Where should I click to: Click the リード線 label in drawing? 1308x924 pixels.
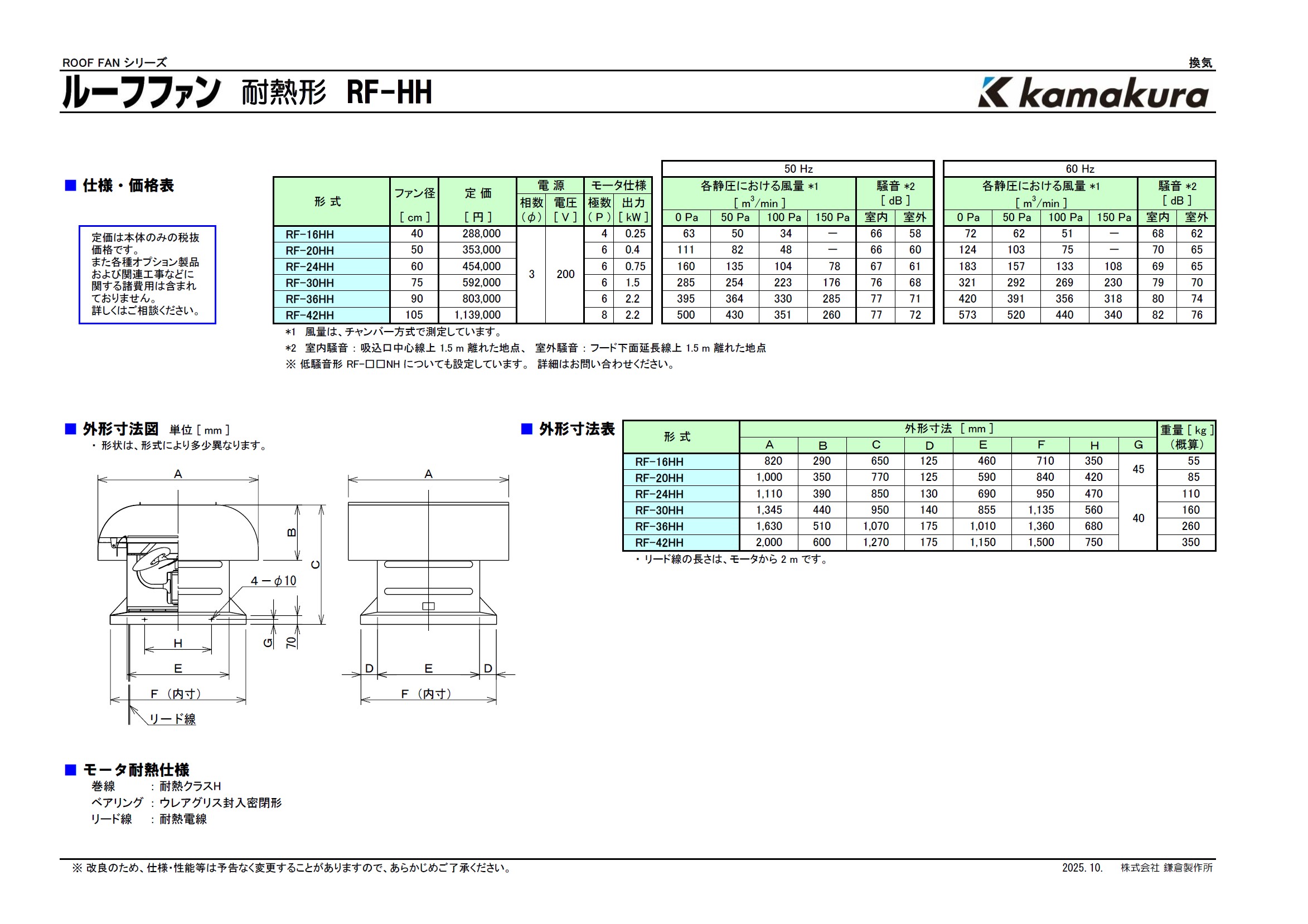coord(172,719)
